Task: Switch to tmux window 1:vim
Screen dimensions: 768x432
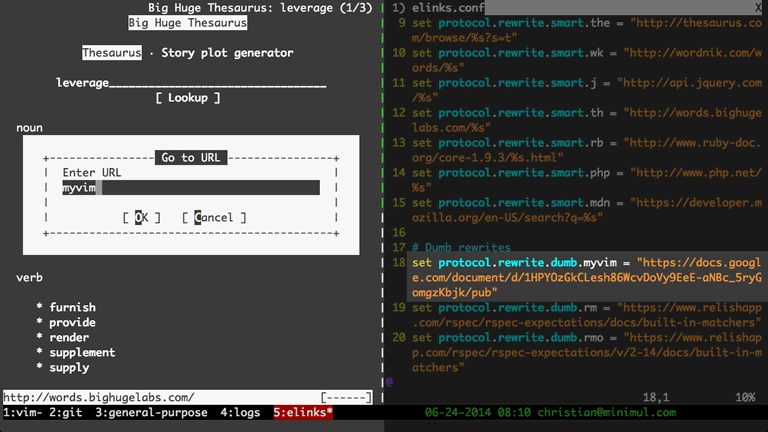Action: tap(23, 412)
